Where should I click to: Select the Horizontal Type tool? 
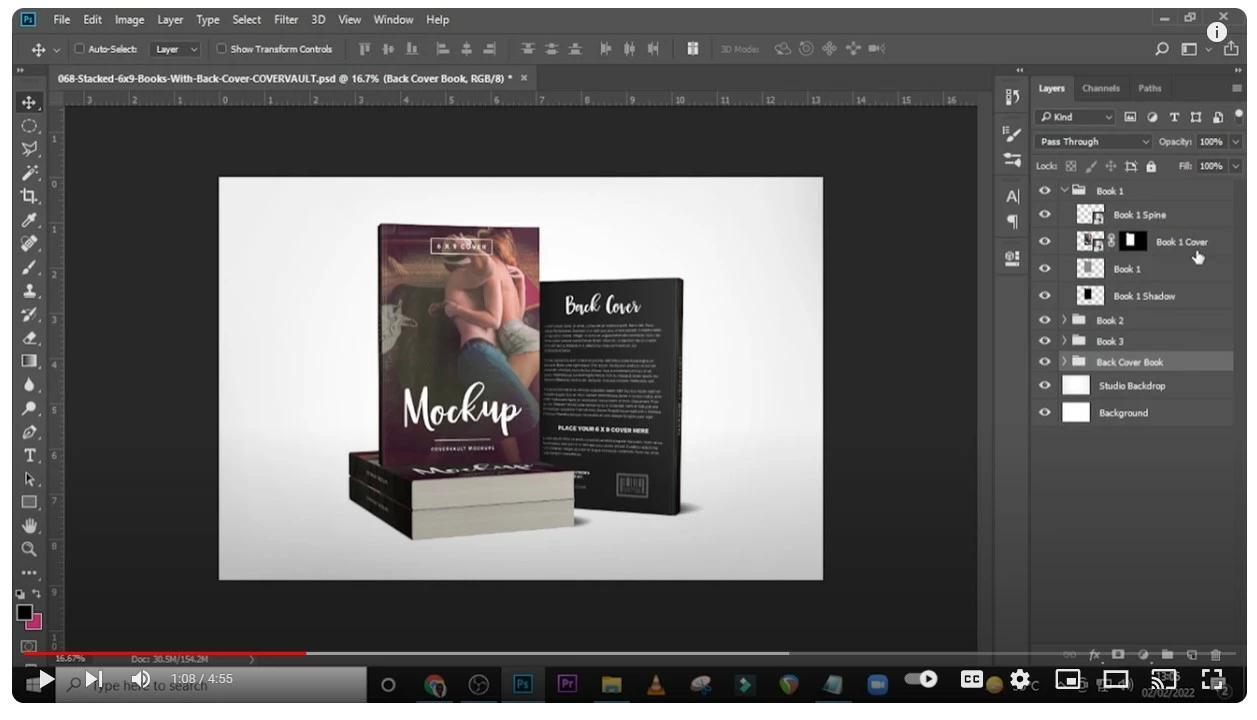pyautogui.click(x=29, y=455)
